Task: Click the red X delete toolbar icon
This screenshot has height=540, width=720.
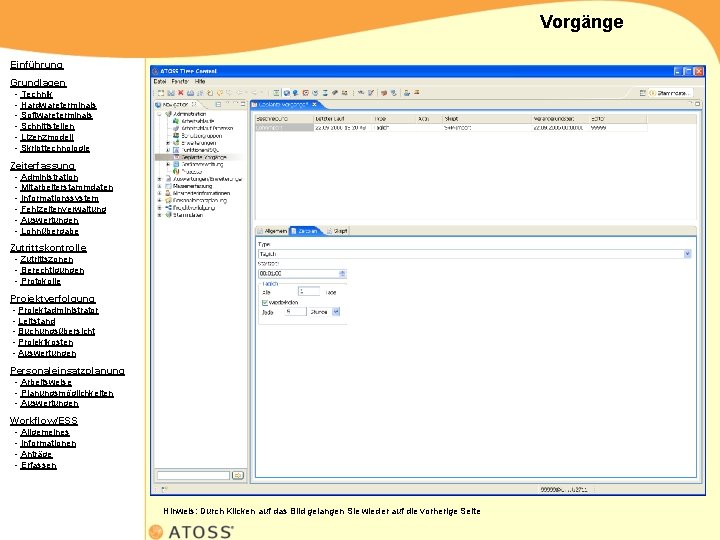Action: click(x=180, y=93)
